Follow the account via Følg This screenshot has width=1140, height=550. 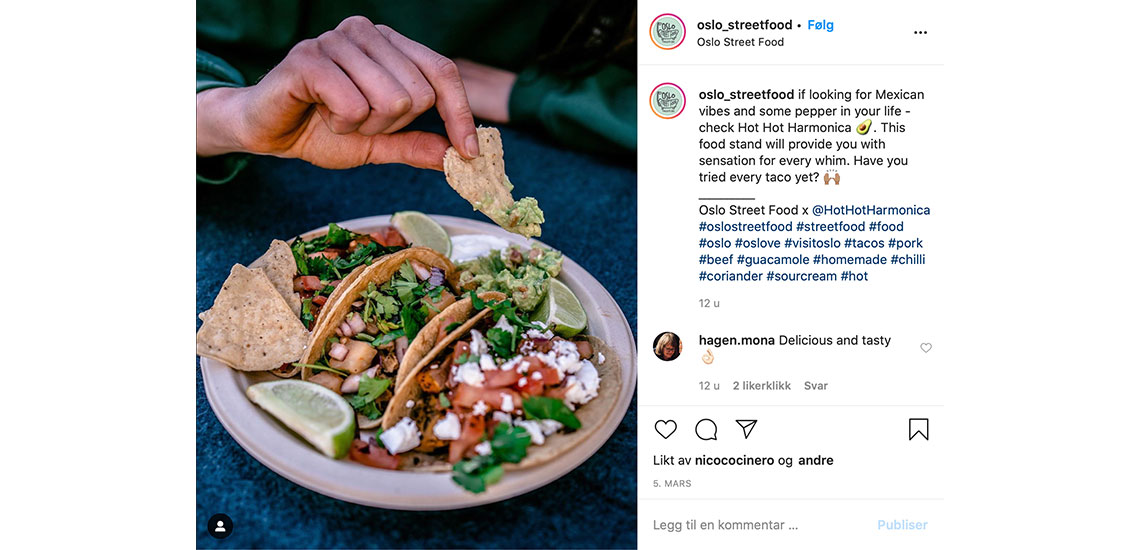click(x=821, y=25)
